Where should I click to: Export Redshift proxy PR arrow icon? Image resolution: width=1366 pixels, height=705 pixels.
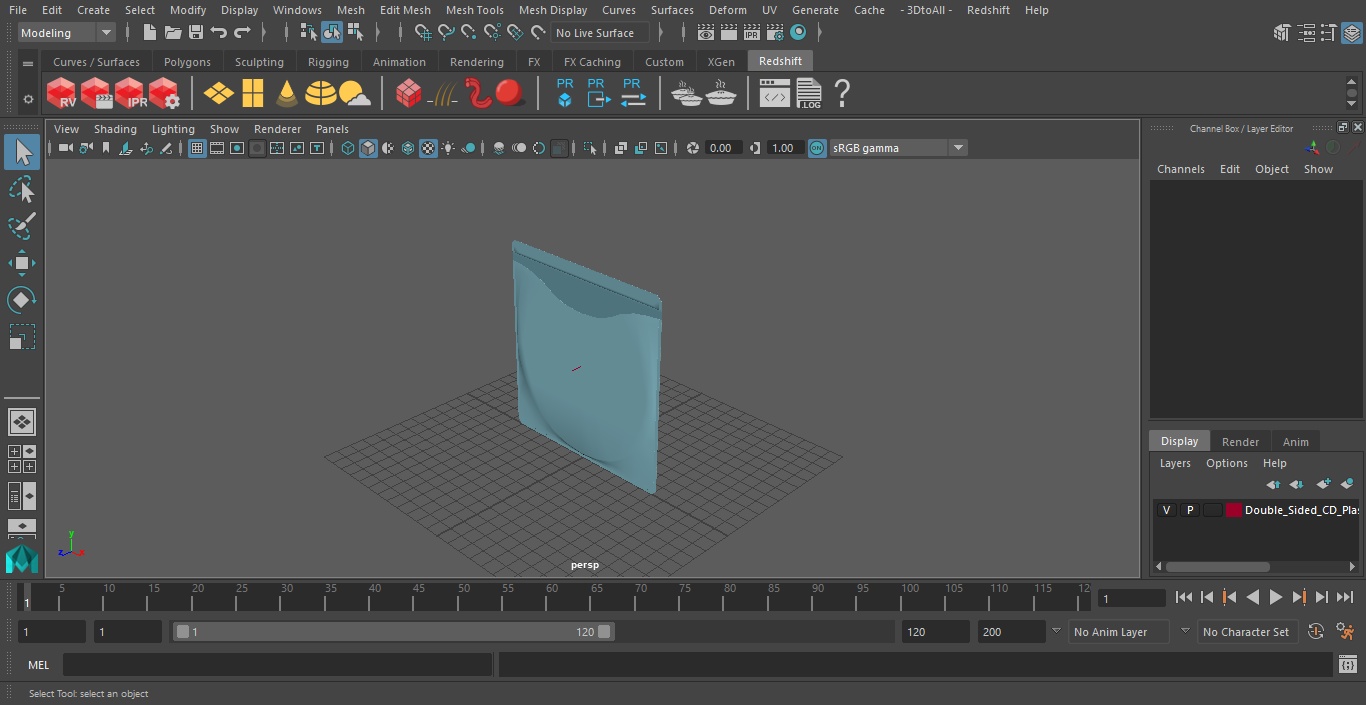[597, 93]
